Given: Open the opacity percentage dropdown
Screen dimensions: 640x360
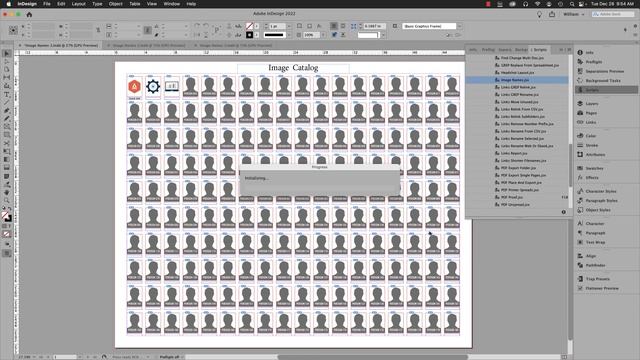Looking at the screenshot, I should (x=323, y=35).
